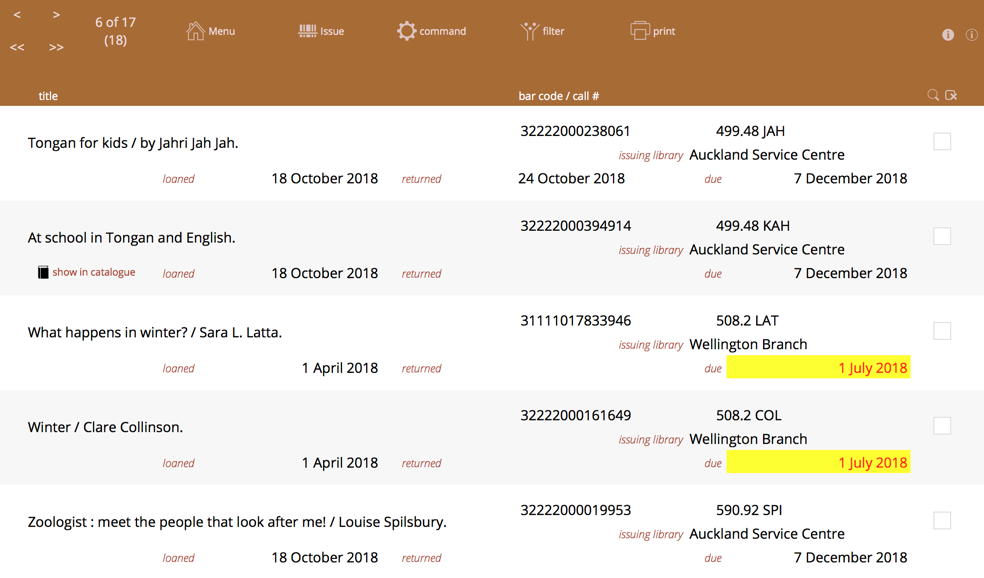The height and width of the screenshot is (578, 984).
Task: Jump to the last record
Action: 56,47
